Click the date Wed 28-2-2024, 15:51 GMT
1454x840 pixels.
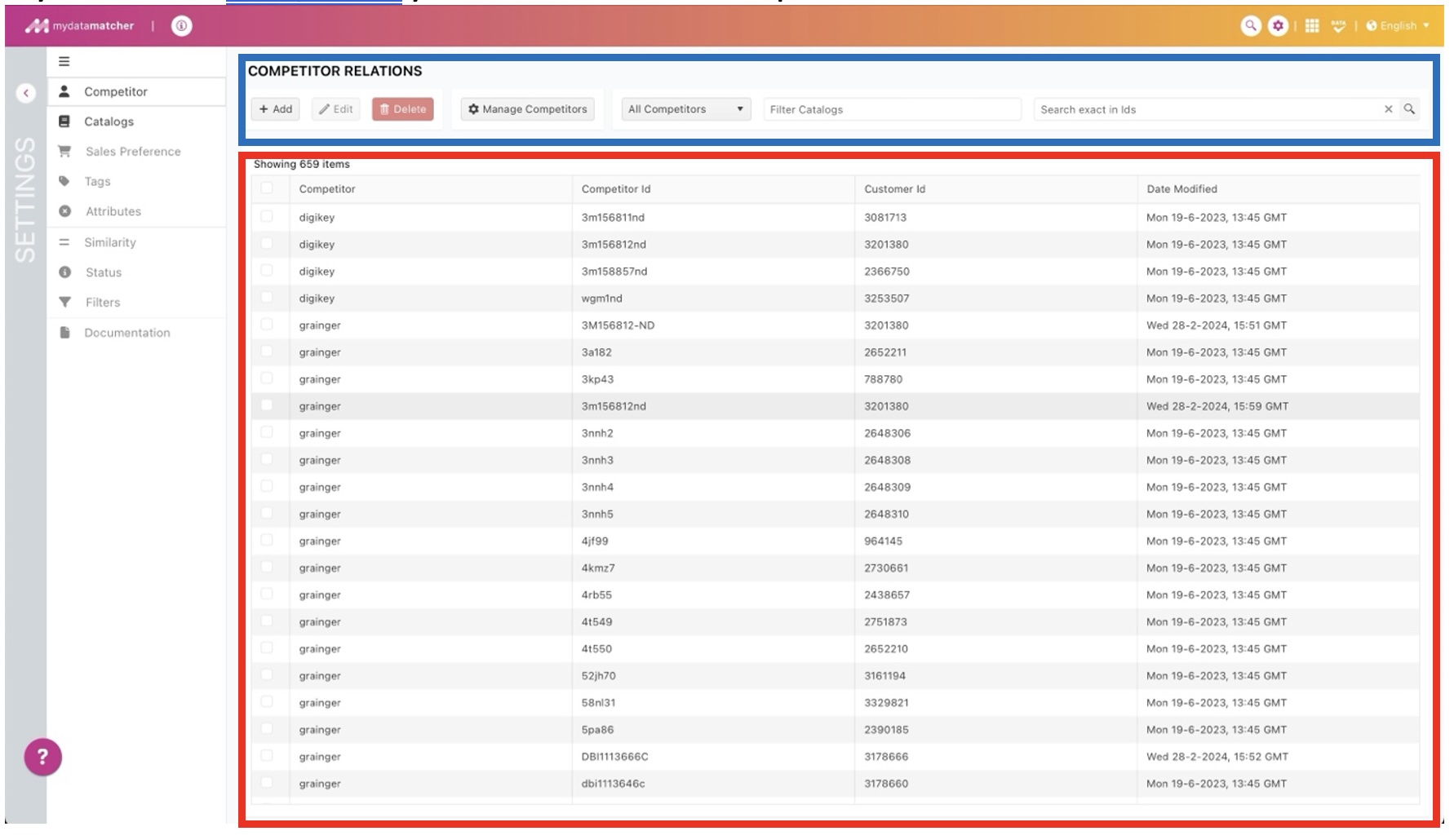coord(1217,325)
